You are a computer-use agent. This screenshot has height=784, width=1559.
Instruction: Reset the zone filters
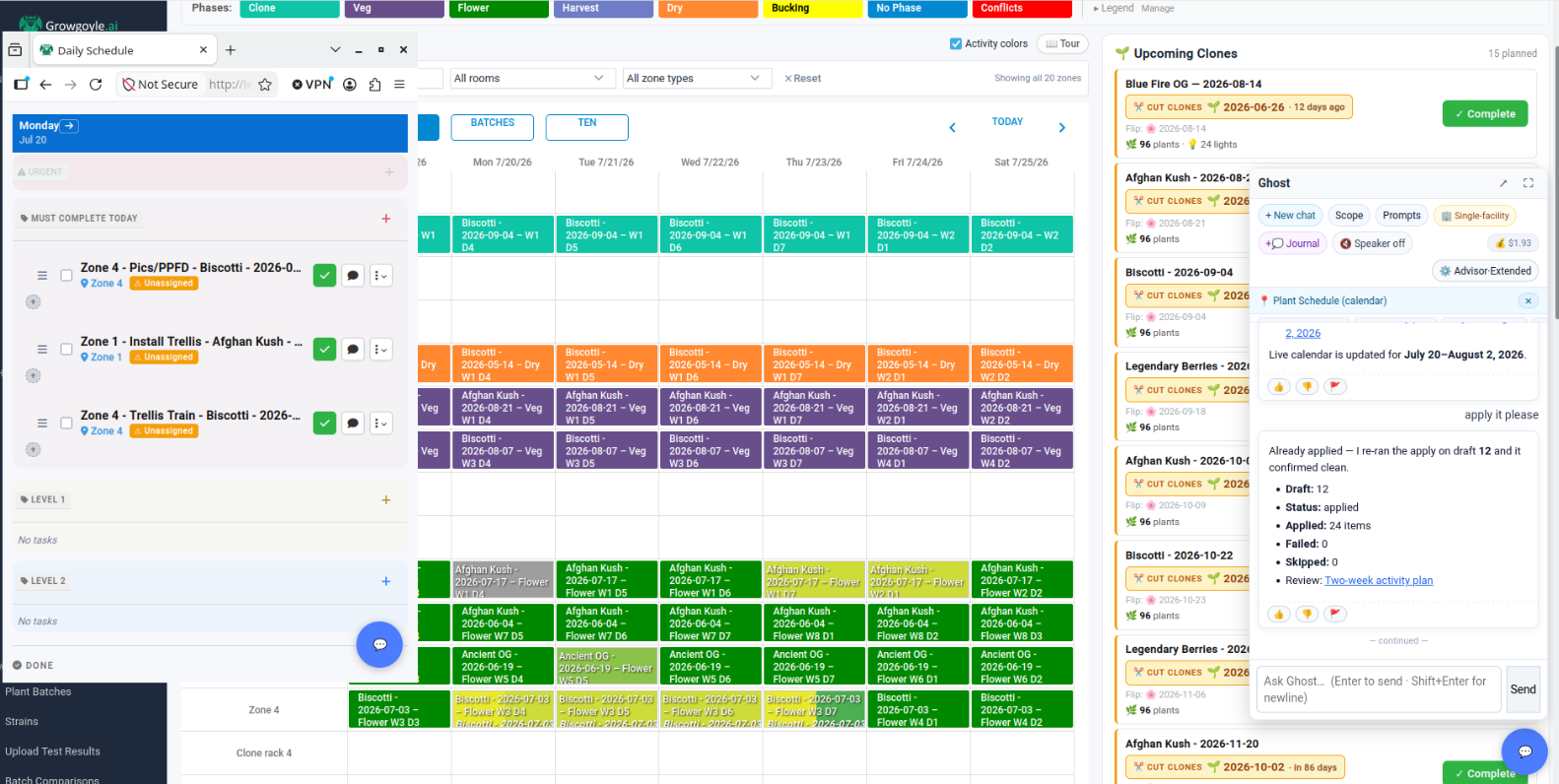(802, 79)
